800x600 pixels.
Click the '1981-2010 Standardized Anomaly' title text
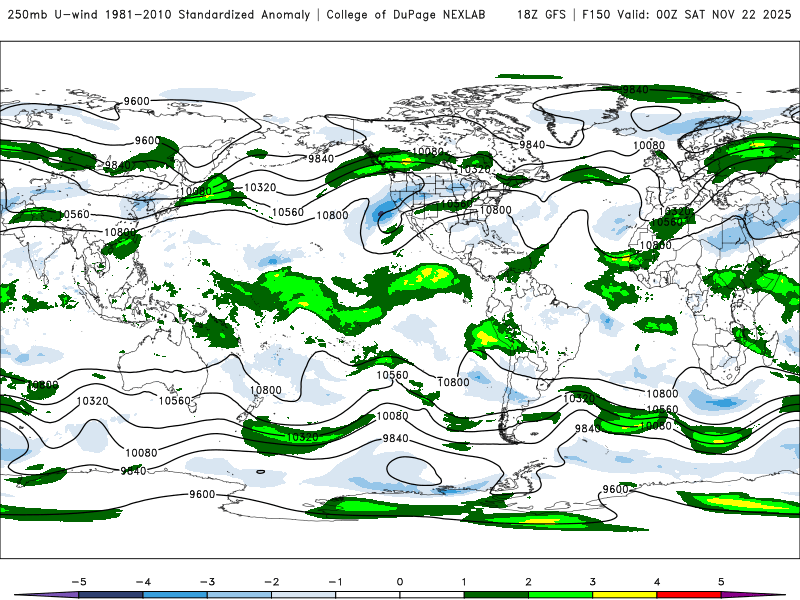click(x=208, y=14)
